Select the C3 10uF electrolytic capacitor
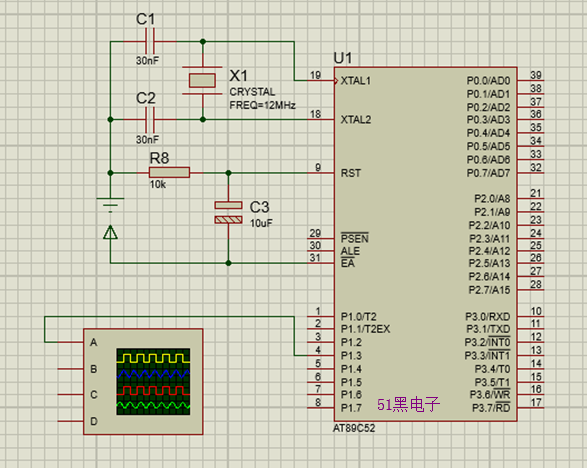 coord(228,212)
